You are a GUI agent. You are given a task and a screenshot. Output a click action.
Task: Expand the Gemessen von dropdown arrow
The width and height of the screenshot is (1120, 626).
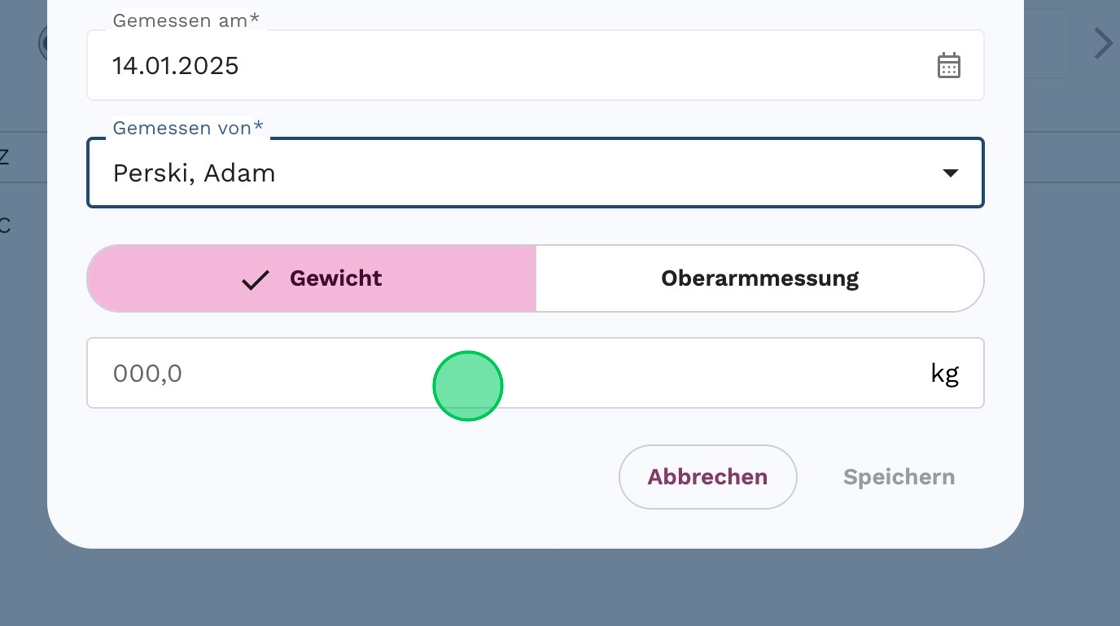(x=950, y=173)
